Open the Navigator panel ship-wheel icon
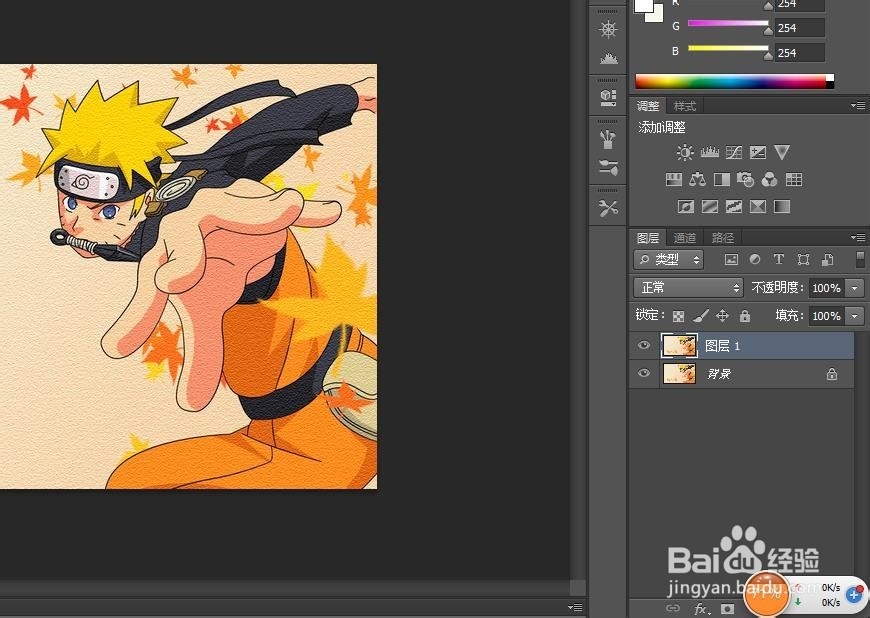The height and width of the screenshot is (618, 870). click(608, 29)
